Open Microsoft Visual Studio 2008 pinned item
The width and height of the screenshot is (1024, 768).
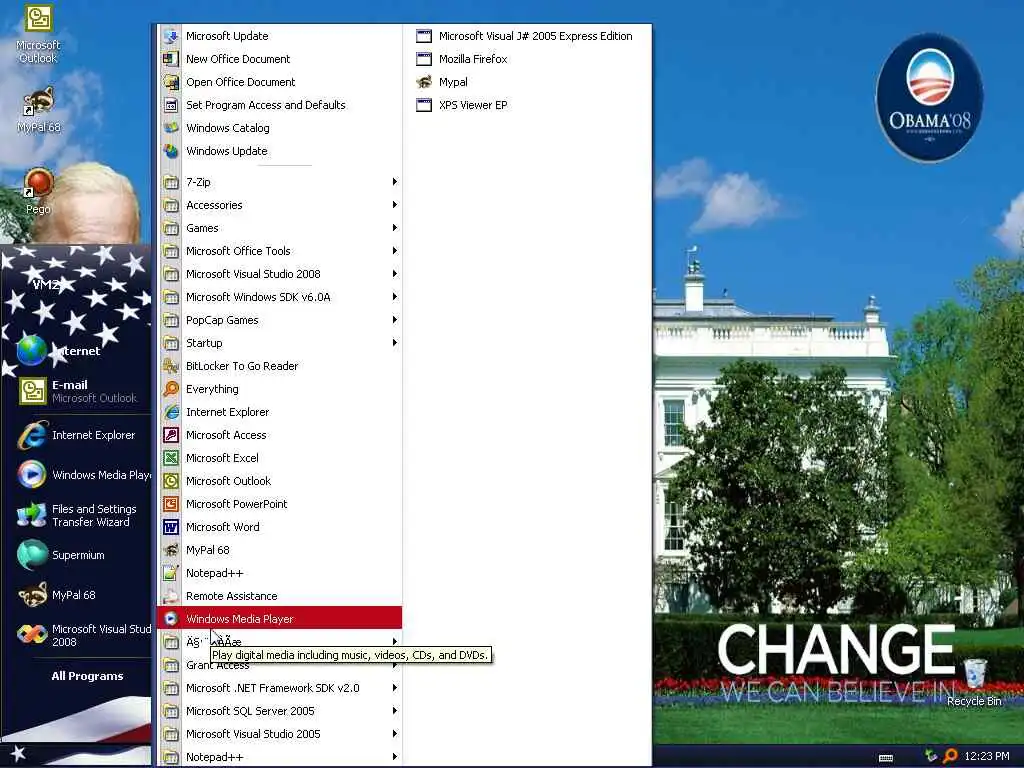(x=84, y=635)
